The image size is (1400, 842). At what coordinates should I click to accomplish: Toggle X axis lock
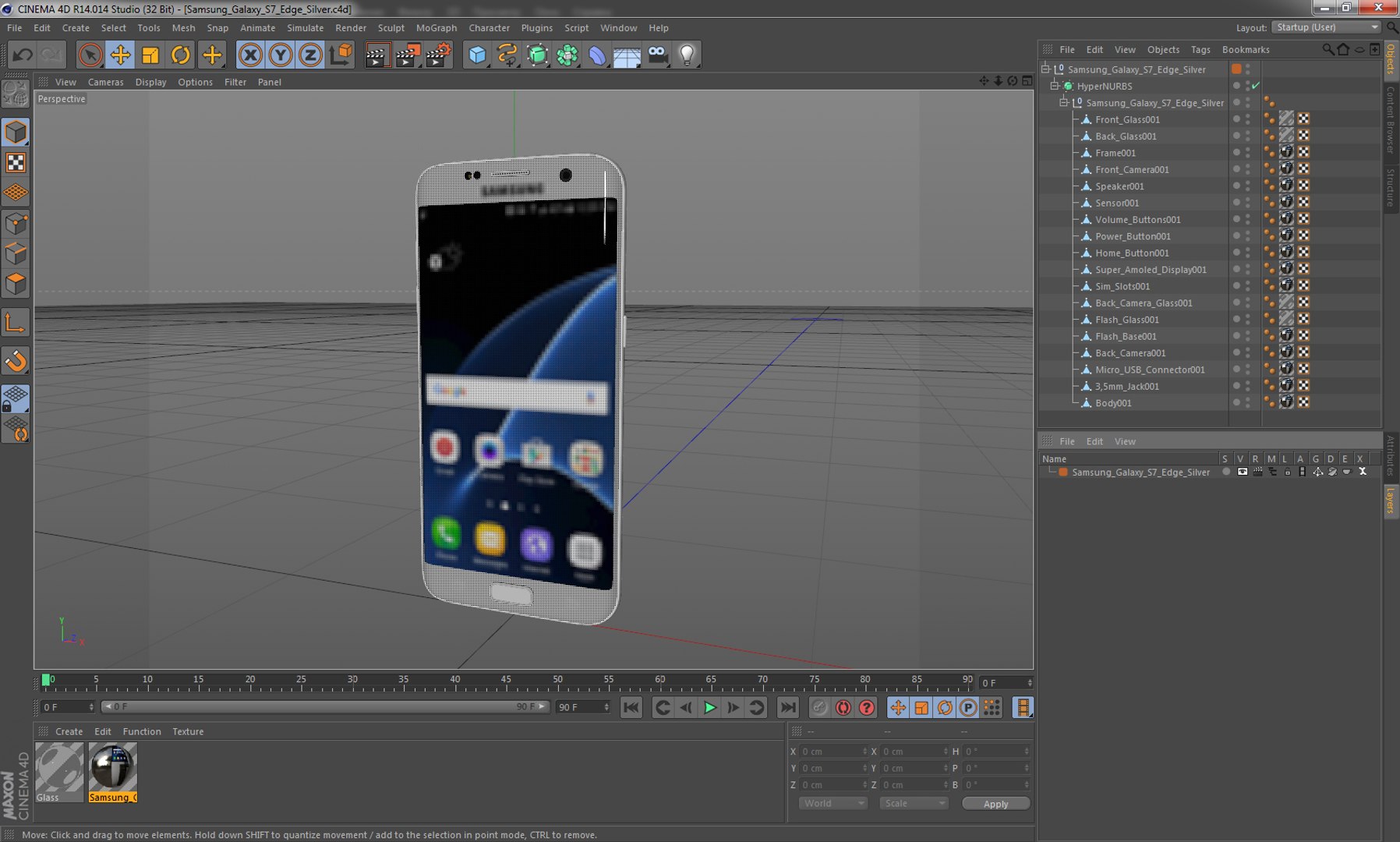click(250, 55)
